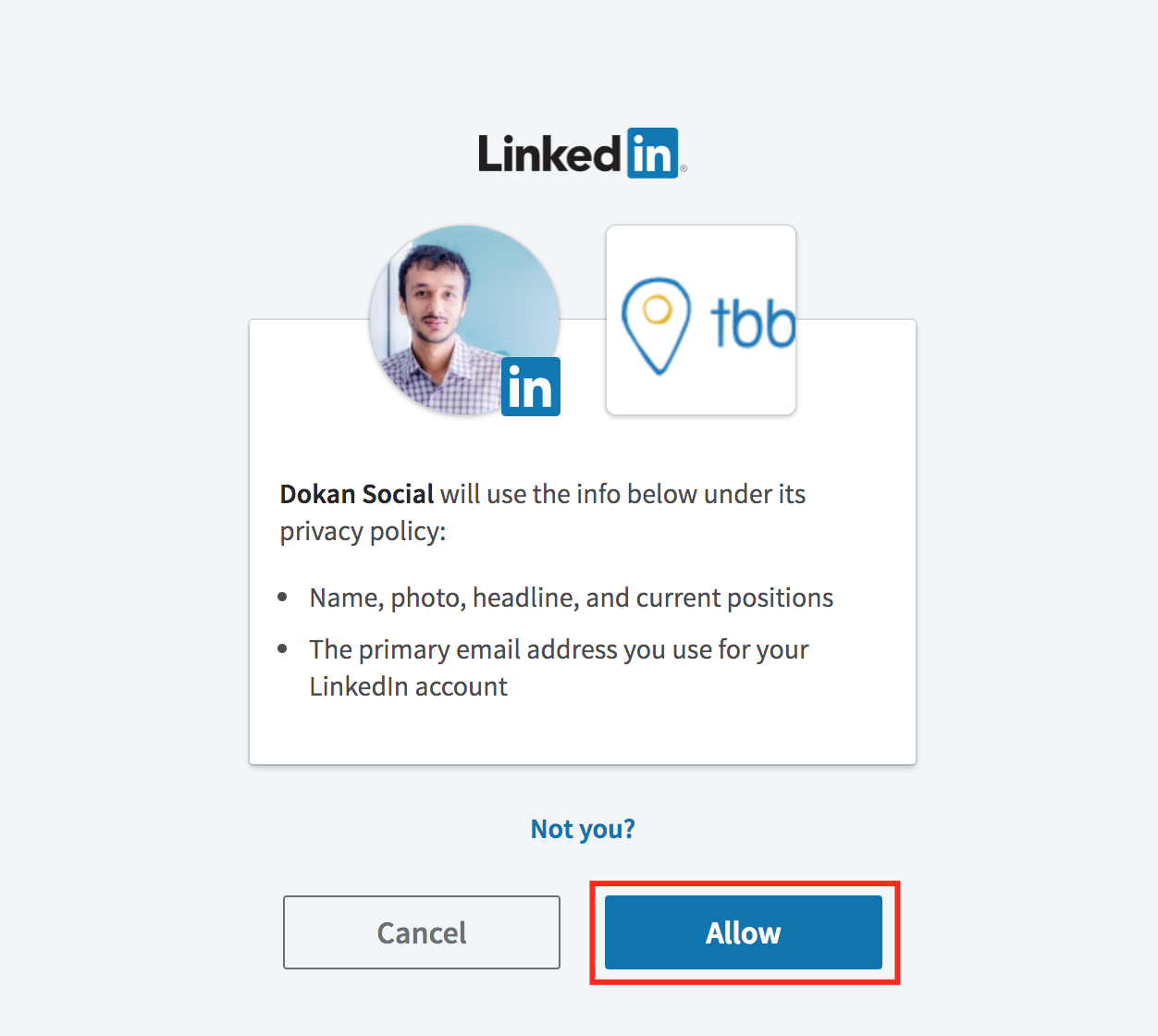This screenshot has width=1158, height=1036.
Task: Click the blue "in" square of LinkedIn logo
Action: pos(653,154)
